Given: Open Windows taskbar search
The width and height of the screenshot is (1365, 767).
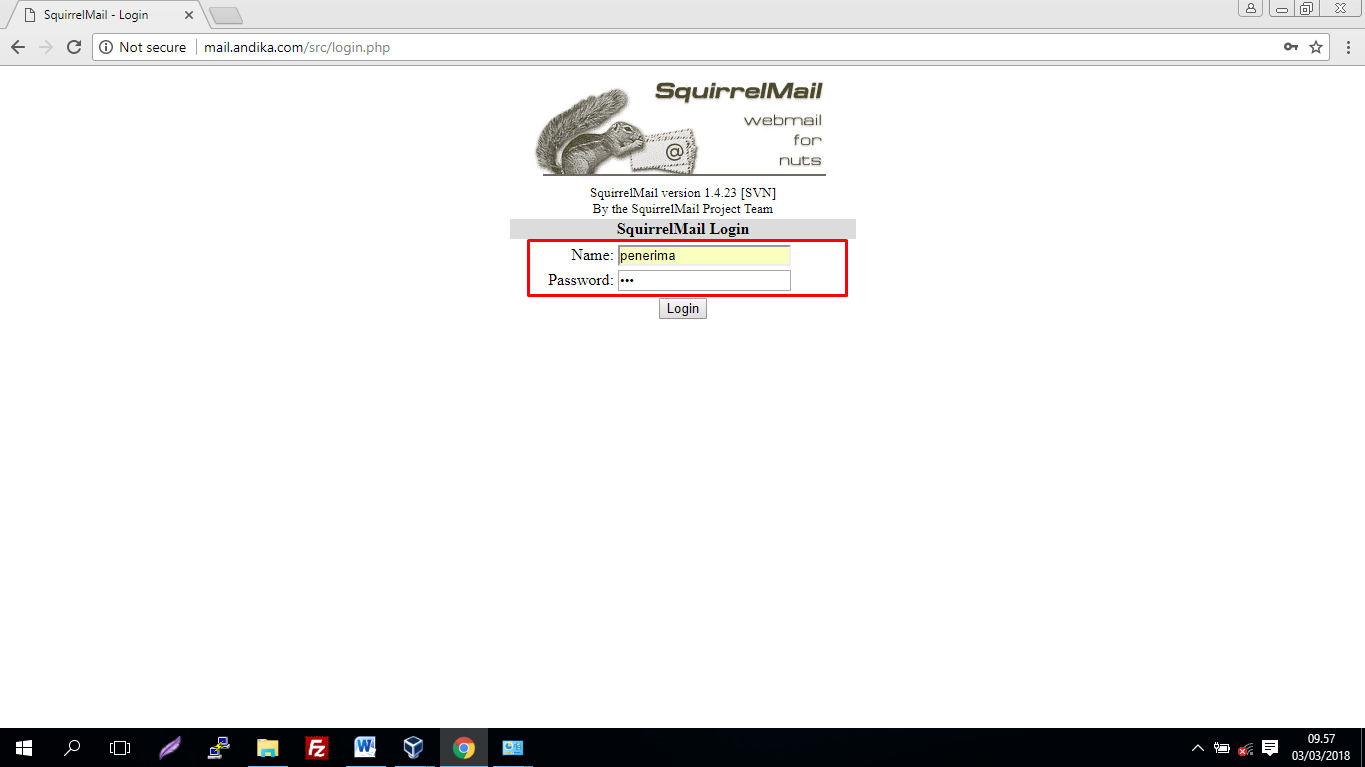Looking at the screenshot, I should click(x=72, y=748).
